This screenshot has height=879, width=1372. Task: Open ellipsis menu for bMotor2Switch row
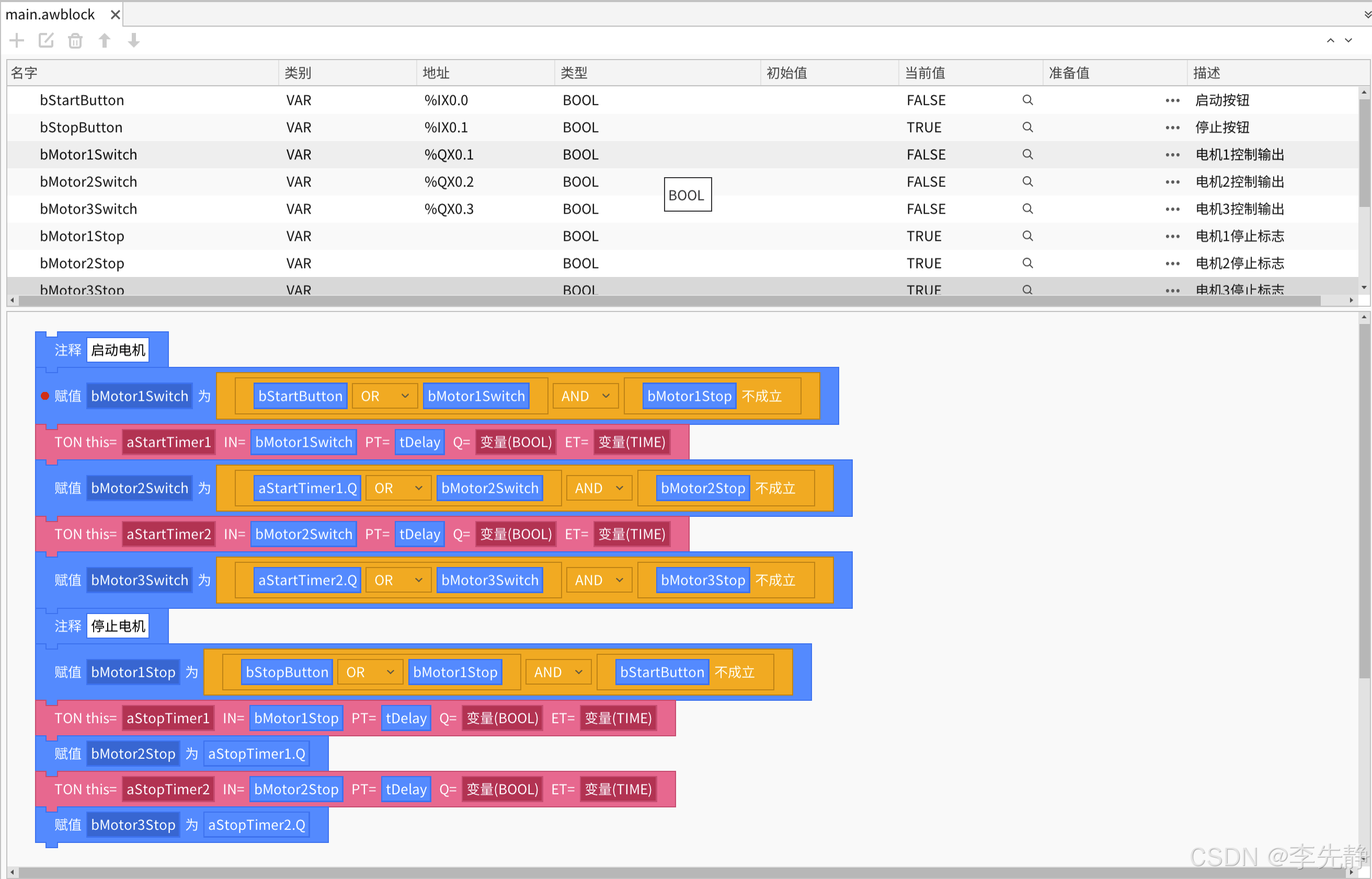[x=1172, y=182]
